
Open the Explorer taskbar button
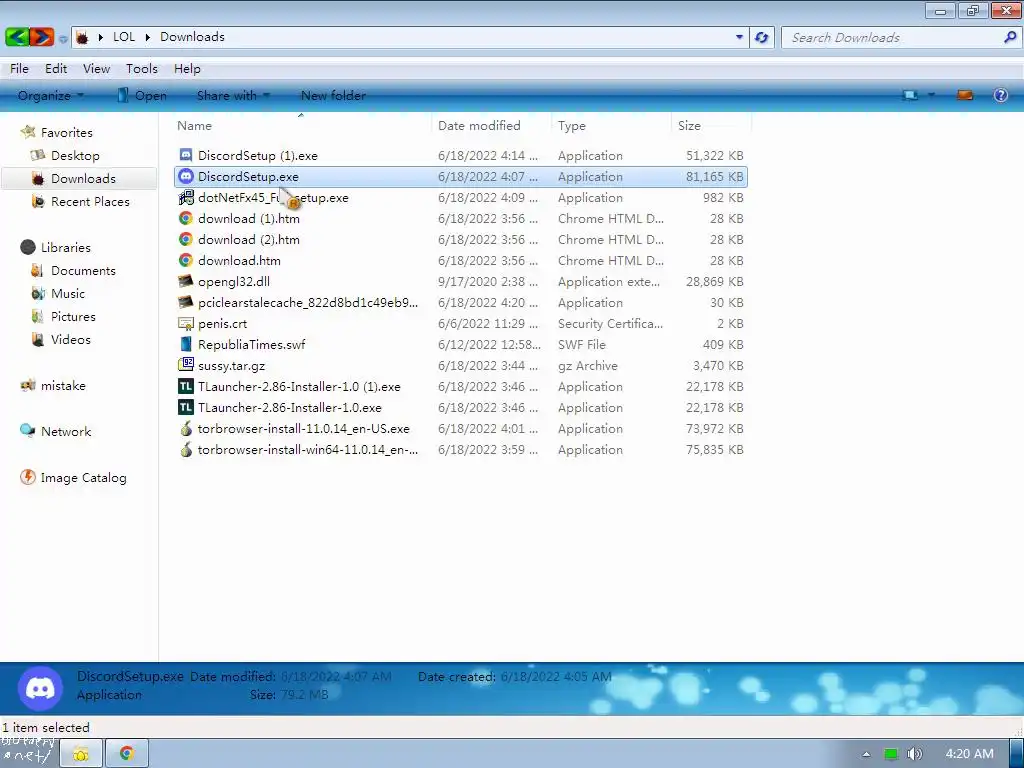(x=81, y=754)
